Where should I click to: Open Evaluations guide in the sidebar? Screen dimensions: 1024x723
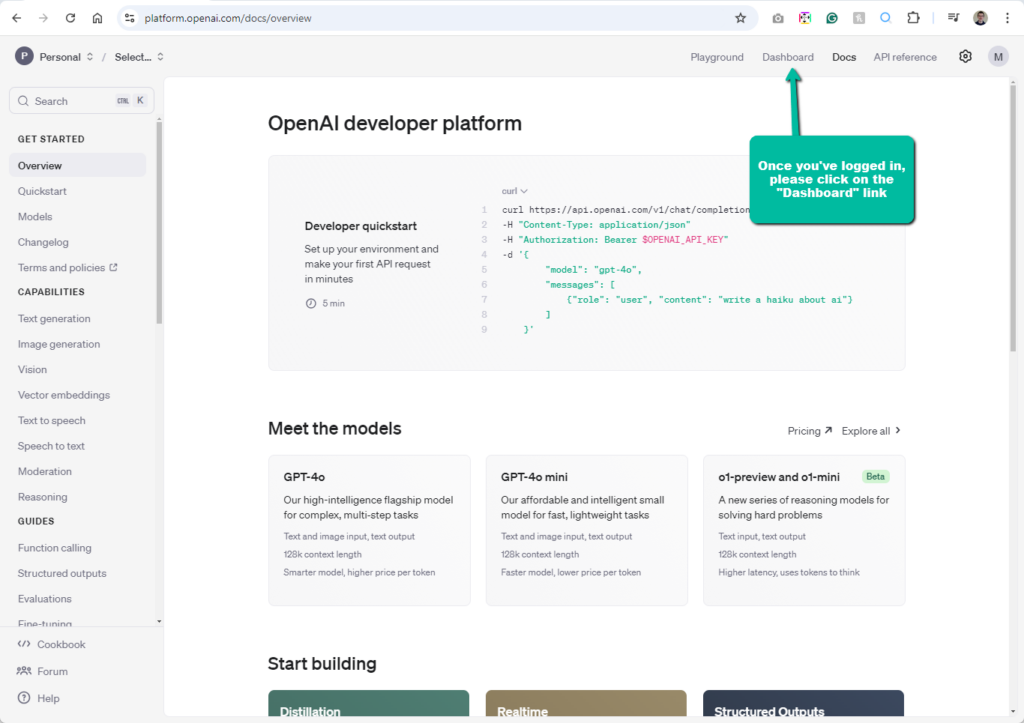coord(45,599)
